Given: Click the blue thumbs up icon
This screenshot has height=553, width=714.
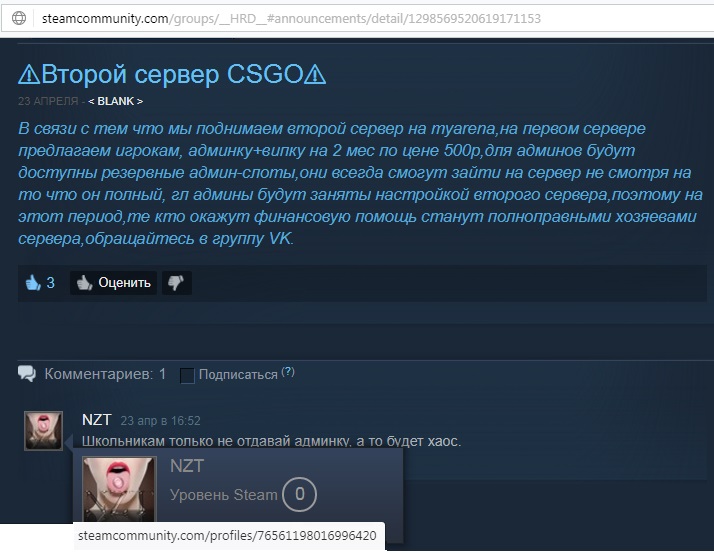Looking at the screenshot, I should tap(33, 283).
